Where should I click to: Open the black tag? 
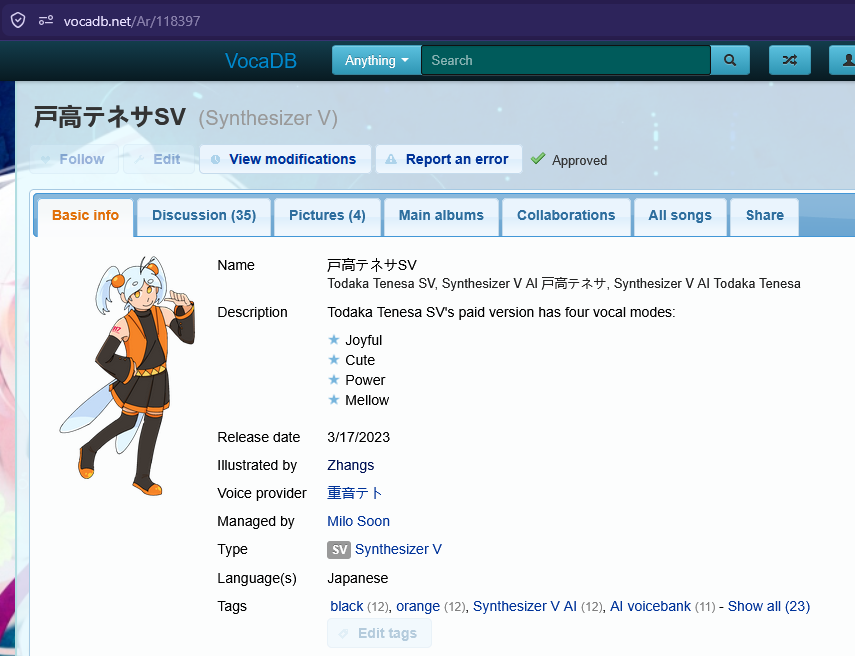347,606
